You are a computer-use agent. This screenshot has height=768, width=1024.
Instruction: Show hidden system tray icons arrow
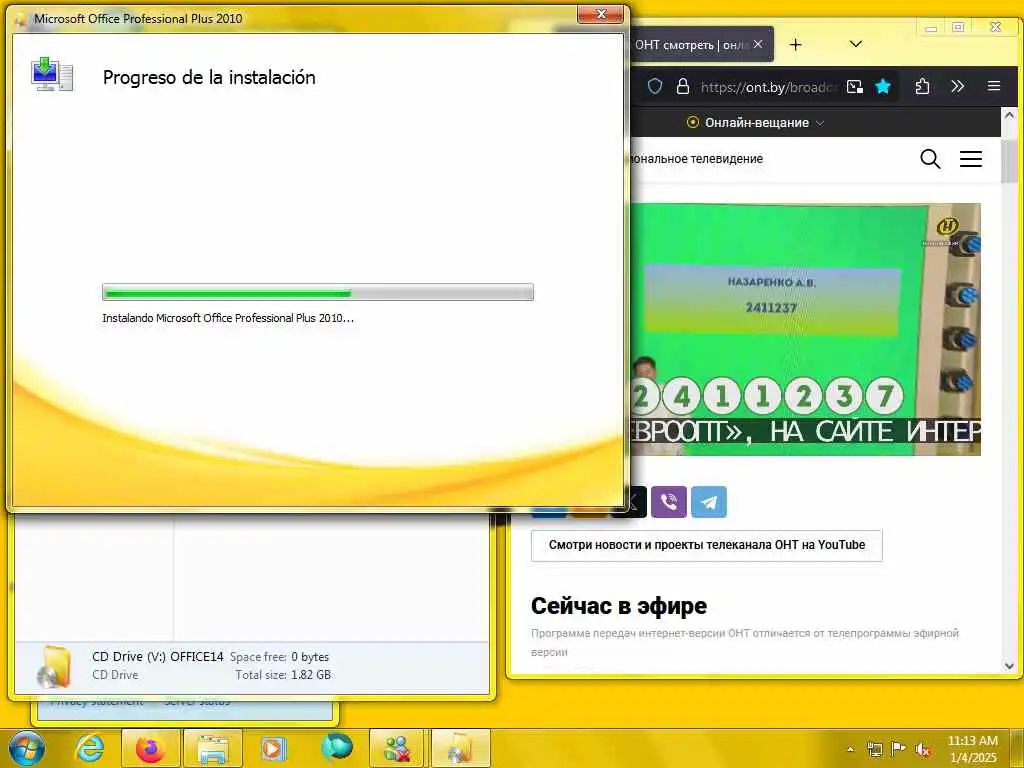pos(850,749)
